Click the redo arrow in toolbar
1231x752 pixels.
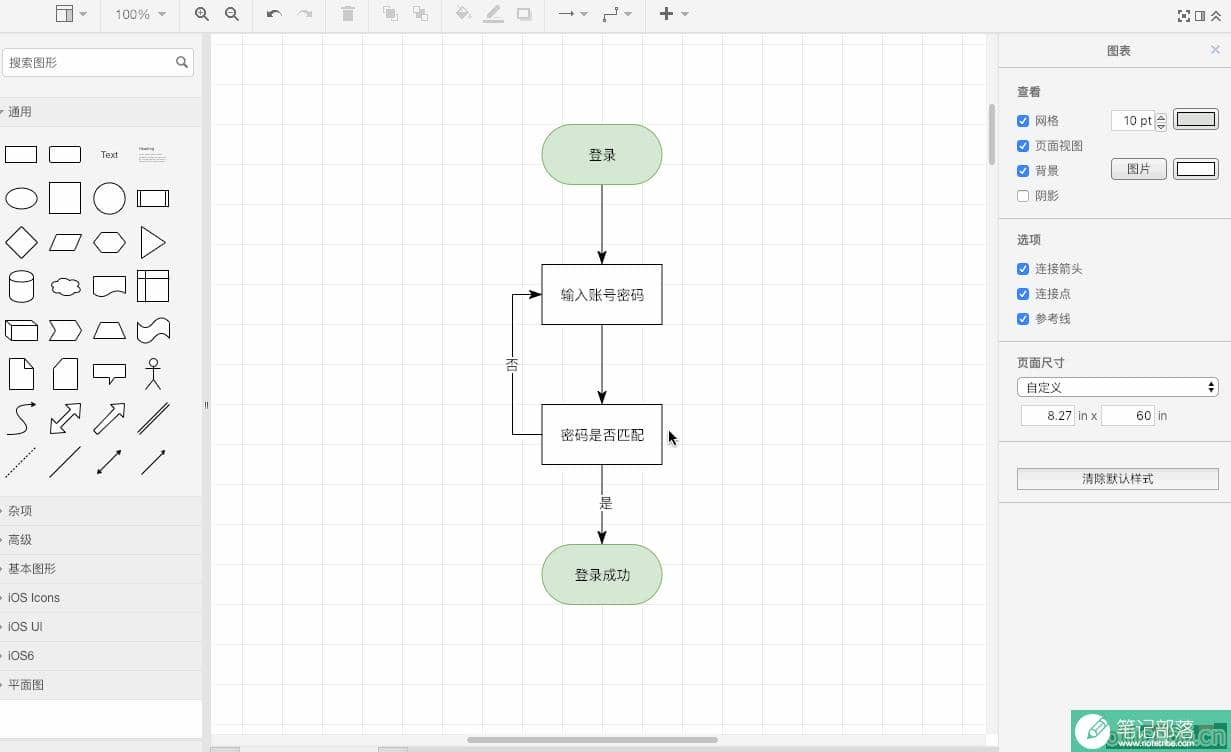click(305, 14)
